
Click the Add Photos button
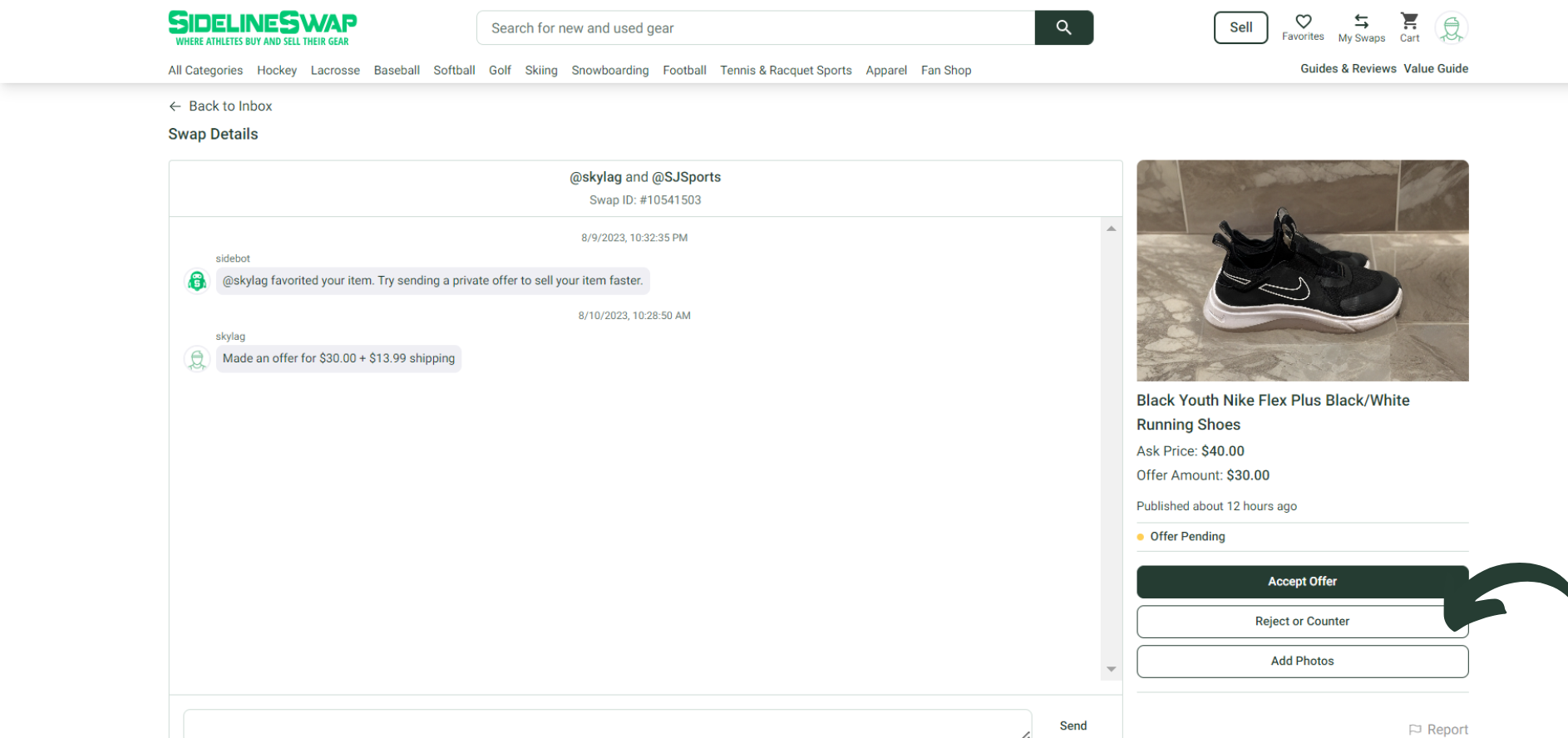[1302, 662]
